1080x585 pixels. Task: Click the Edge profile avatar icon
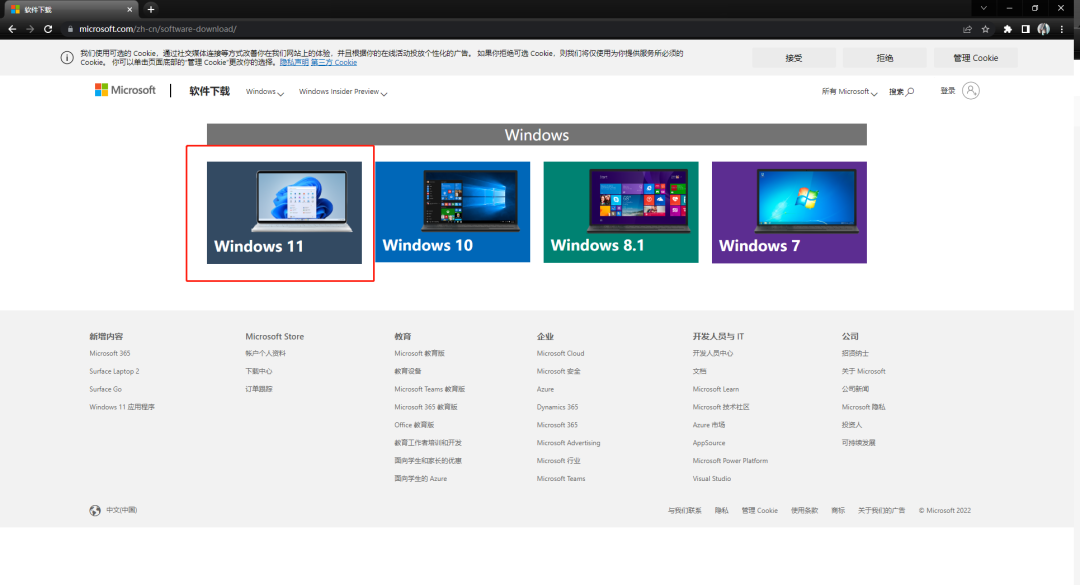coord(1043,28)
